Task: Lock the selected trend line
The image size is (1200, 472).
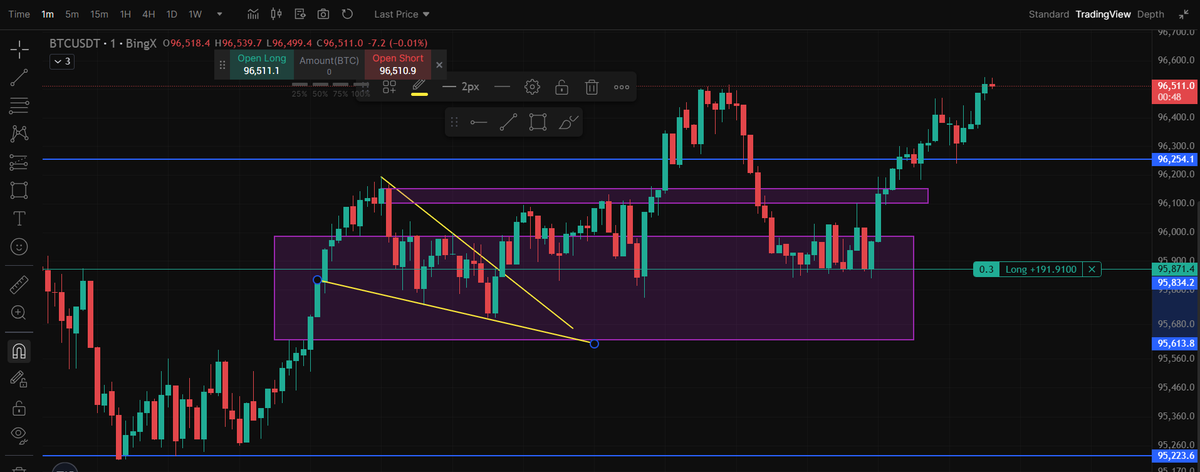Action: click(562, 87)
